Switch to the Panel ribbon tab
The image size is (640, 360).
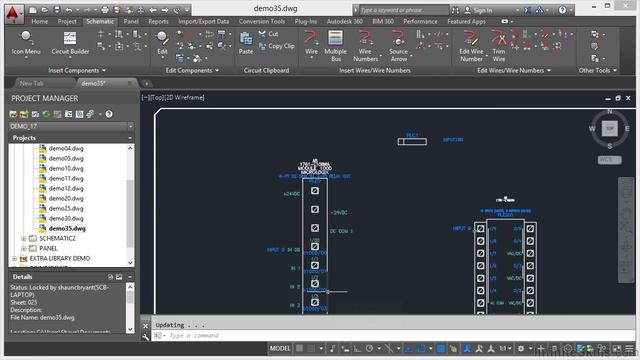(131, 21)
